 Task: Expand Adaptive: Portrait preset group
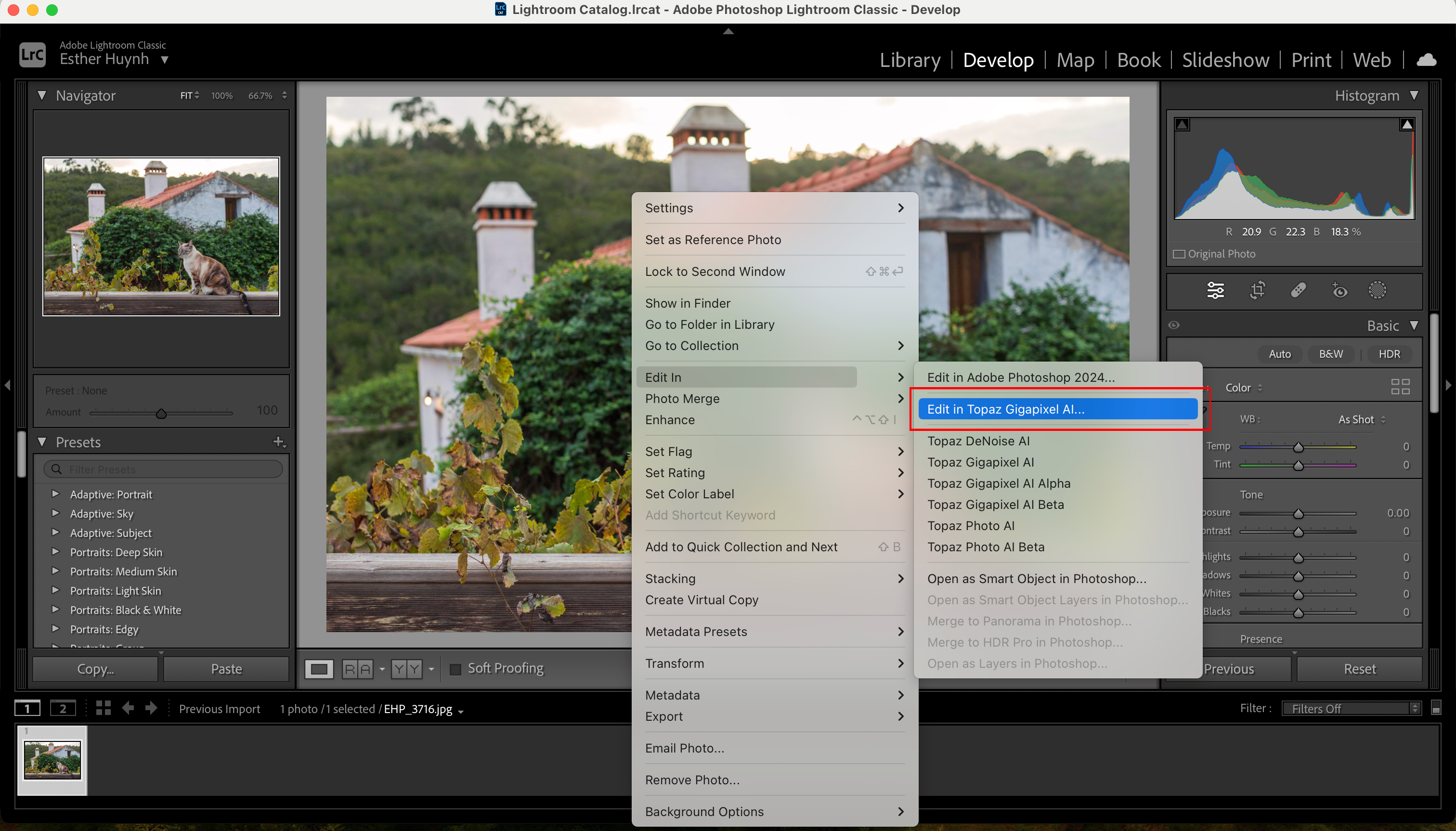pyautogui.click(x=55, y=493)
